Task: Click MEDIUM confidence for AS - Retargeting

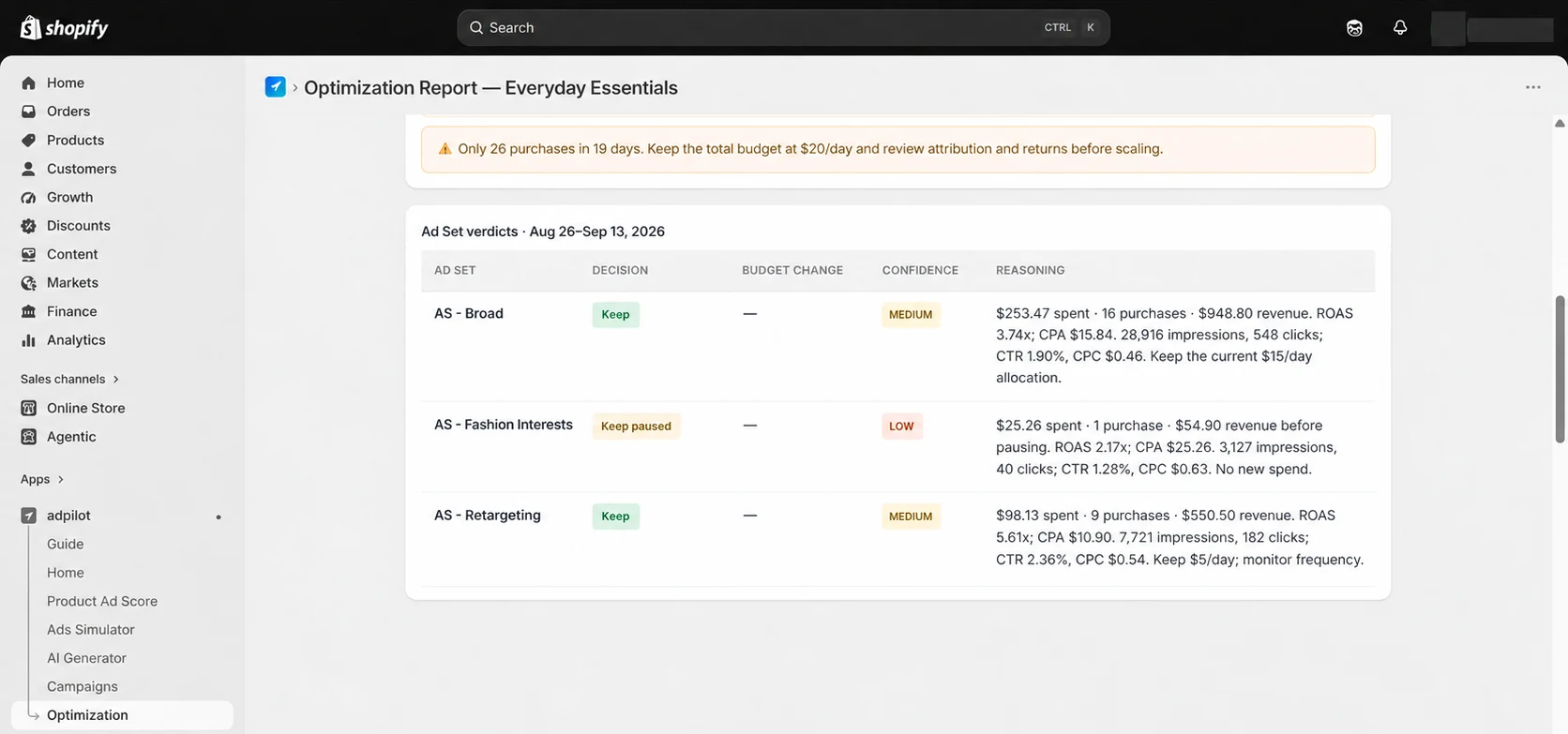Action: [x=911, y=517]
